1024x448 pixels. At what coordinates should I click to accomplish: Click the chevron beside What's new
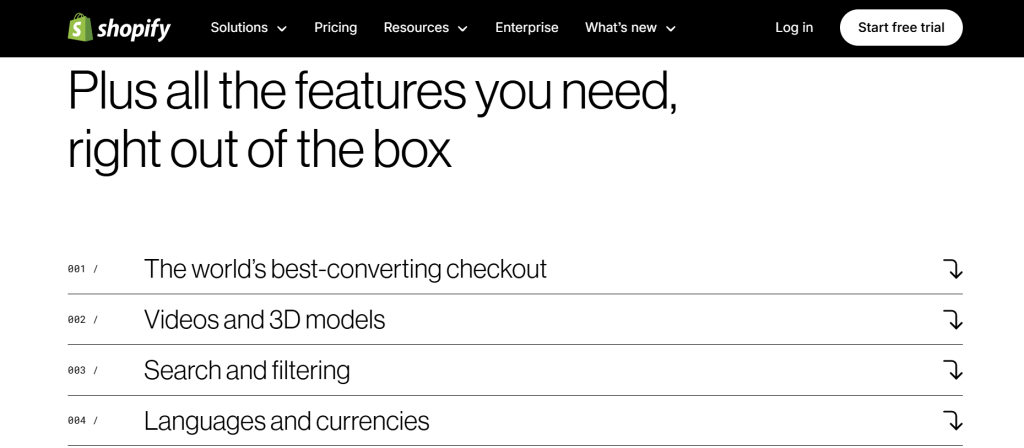click(671, 29)
